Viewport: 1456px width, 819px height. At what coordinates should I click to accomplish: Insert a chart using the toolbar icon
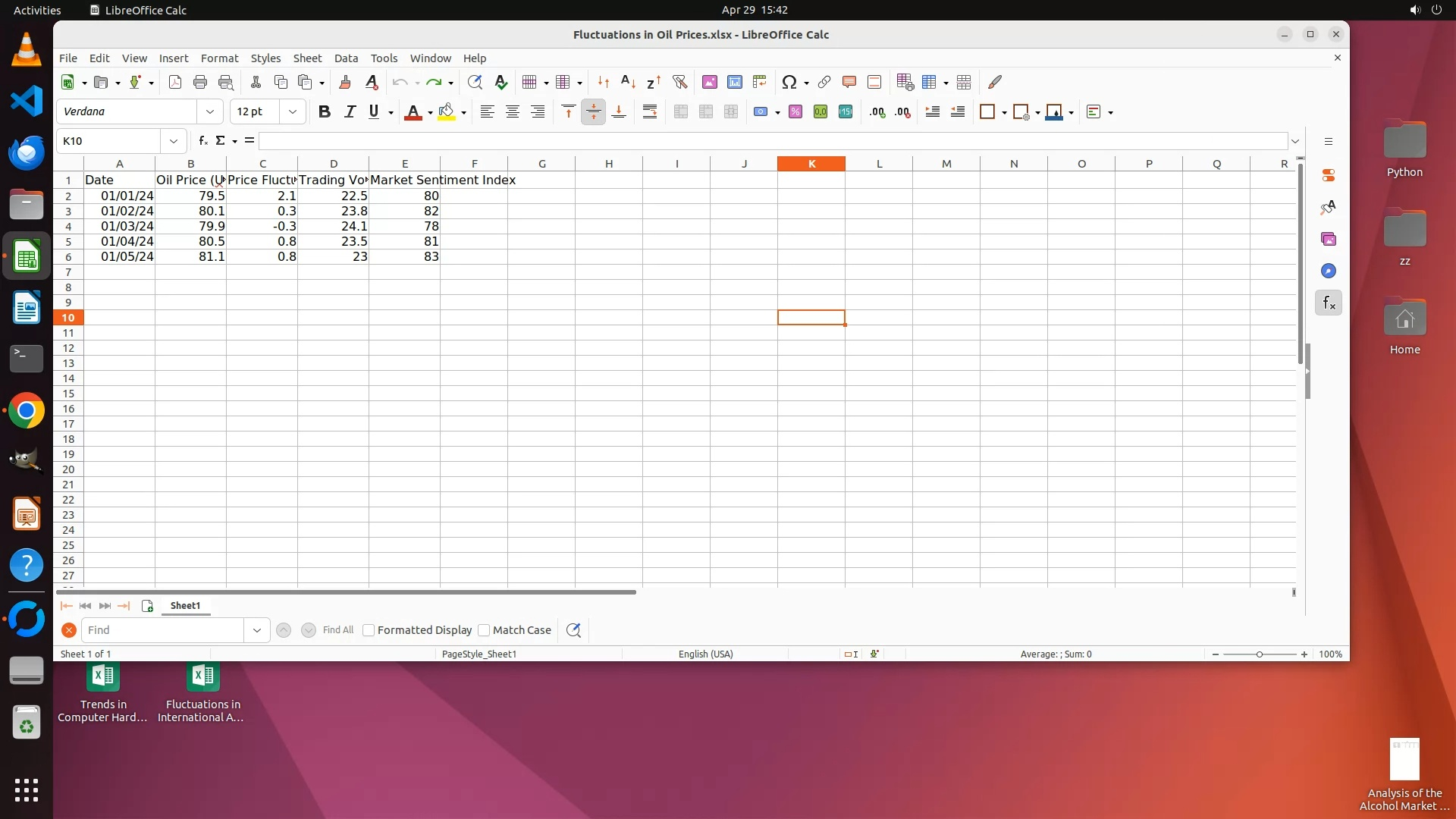pyautogui.click(x=734, y=82)
